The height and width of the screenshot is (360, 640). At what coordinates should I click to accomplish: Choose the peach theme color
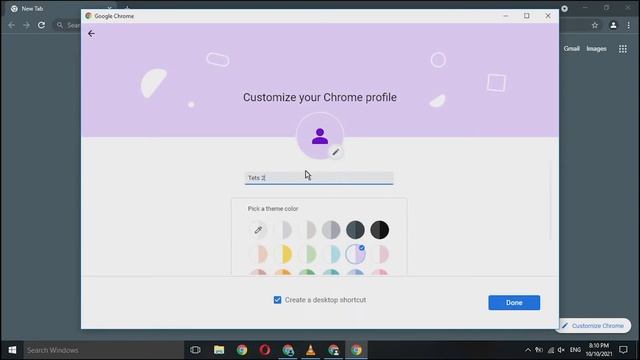(258, 254)
